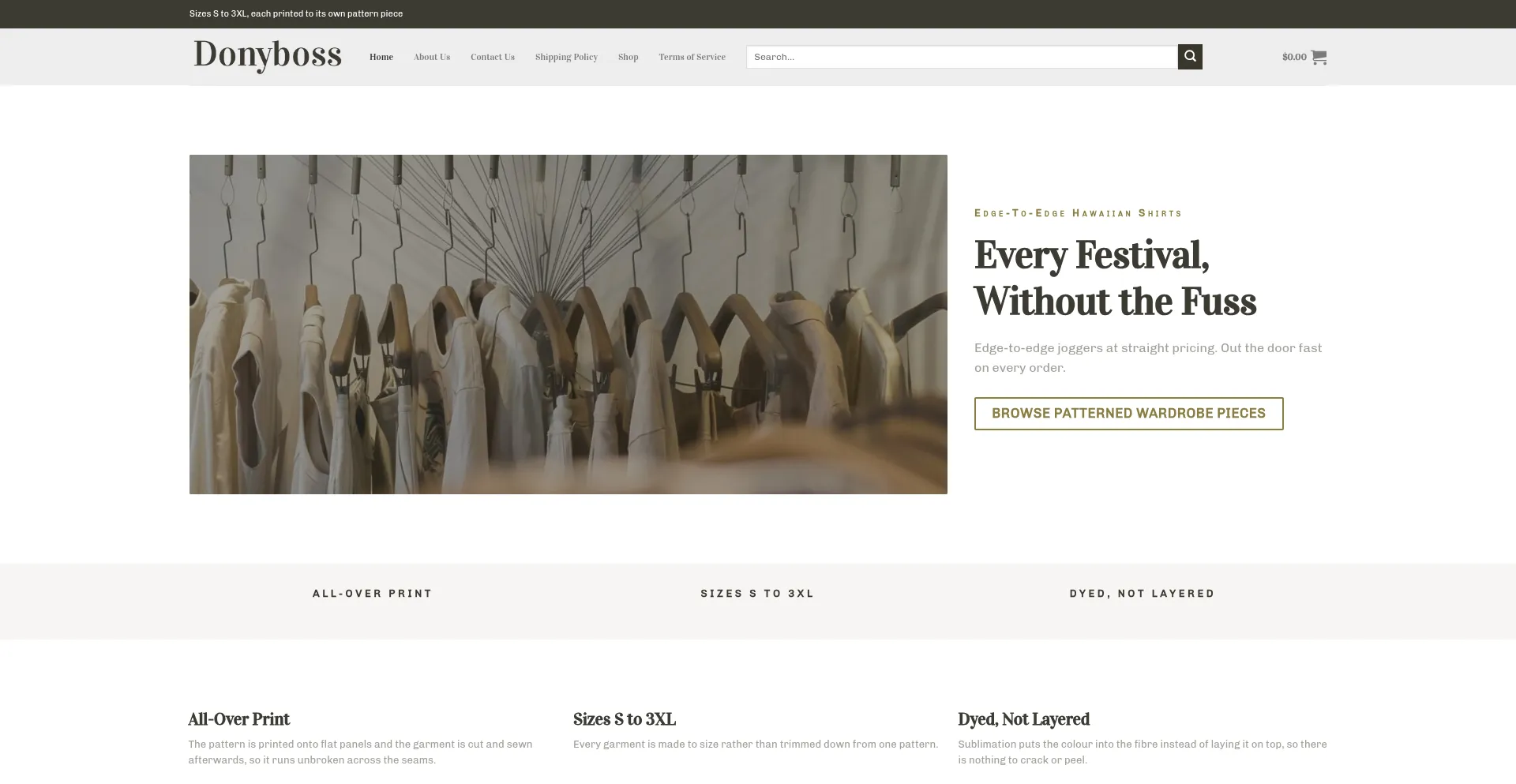Open Terms of Service page
The image size is (1516, 784).
click(692, 57)
